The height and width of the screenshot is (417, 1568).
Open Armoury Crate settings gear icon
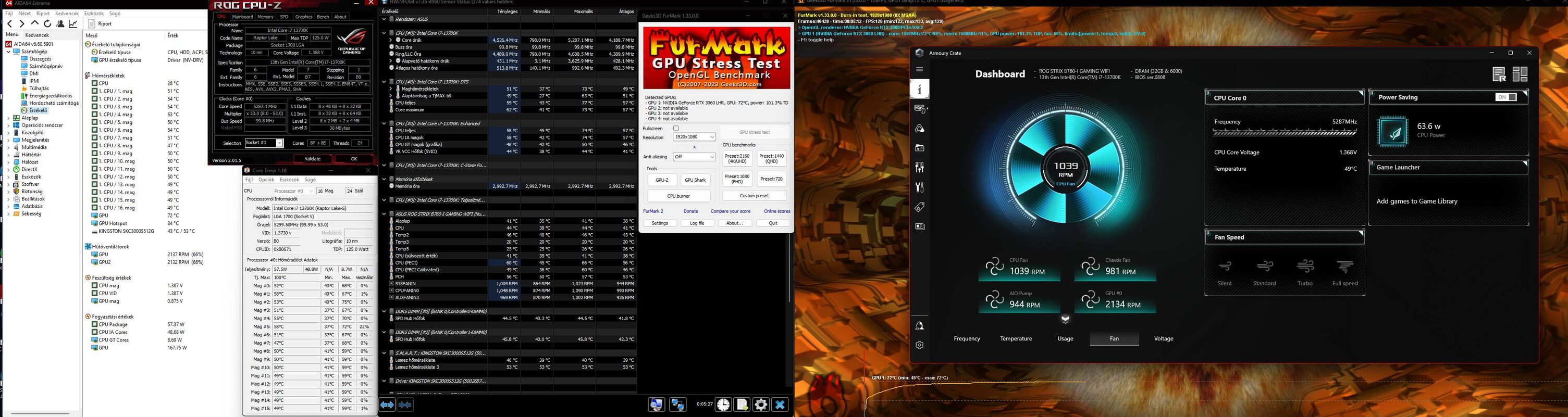[x=920, y=345]
